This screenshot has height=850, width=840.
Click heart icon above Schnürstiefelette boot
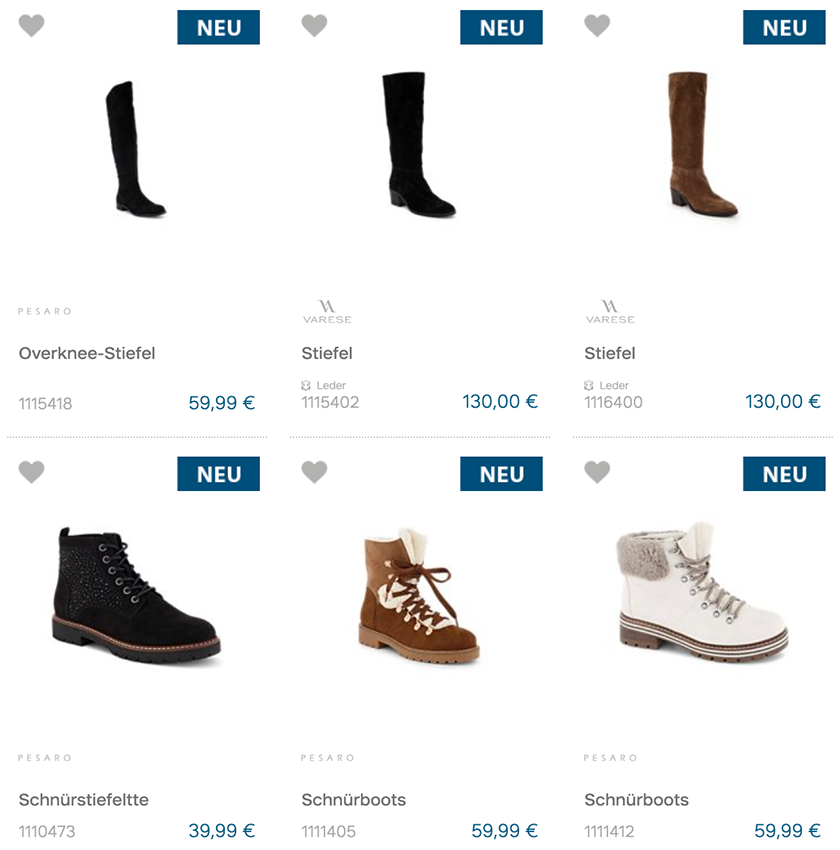[x=31, y=472]
